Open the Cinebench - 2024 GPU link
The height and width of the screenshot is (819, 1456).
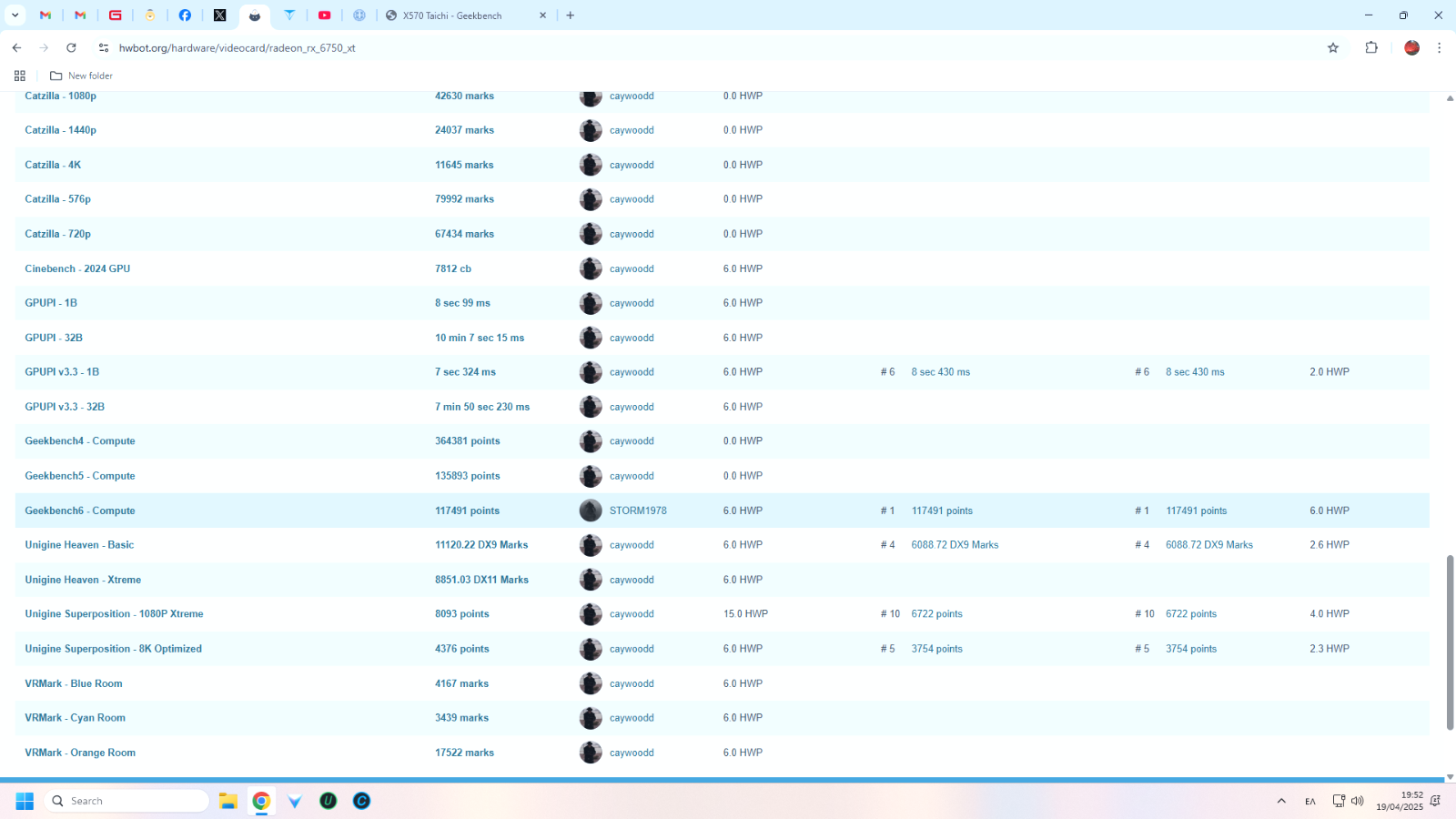coord(77,268)
